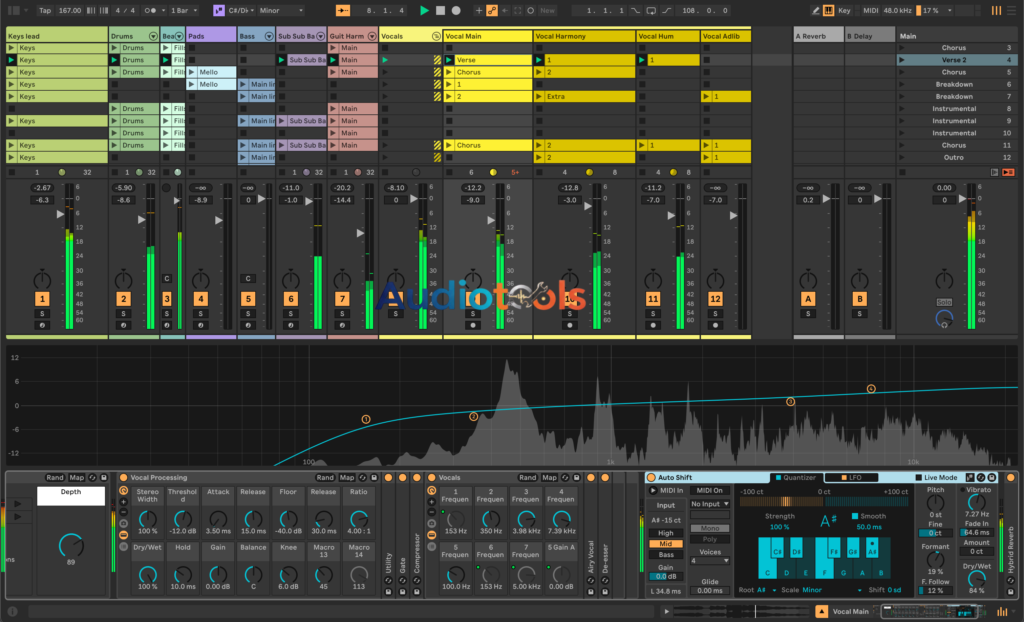Click the Stop button in transport

pos(440,10)
